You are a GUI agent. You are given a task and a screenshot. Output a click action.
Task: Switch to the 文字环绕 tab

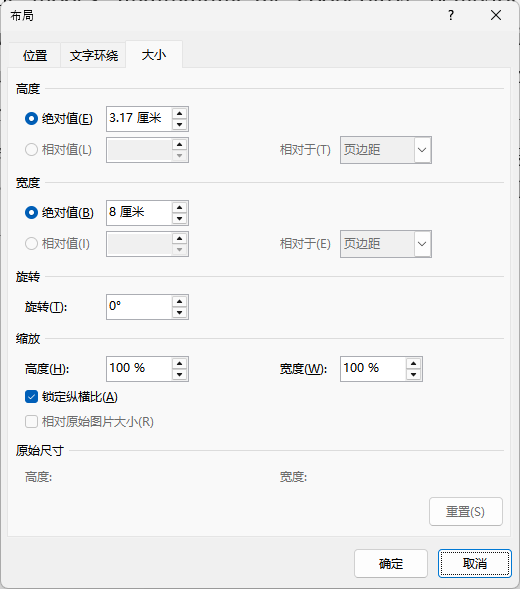(94, 55)
